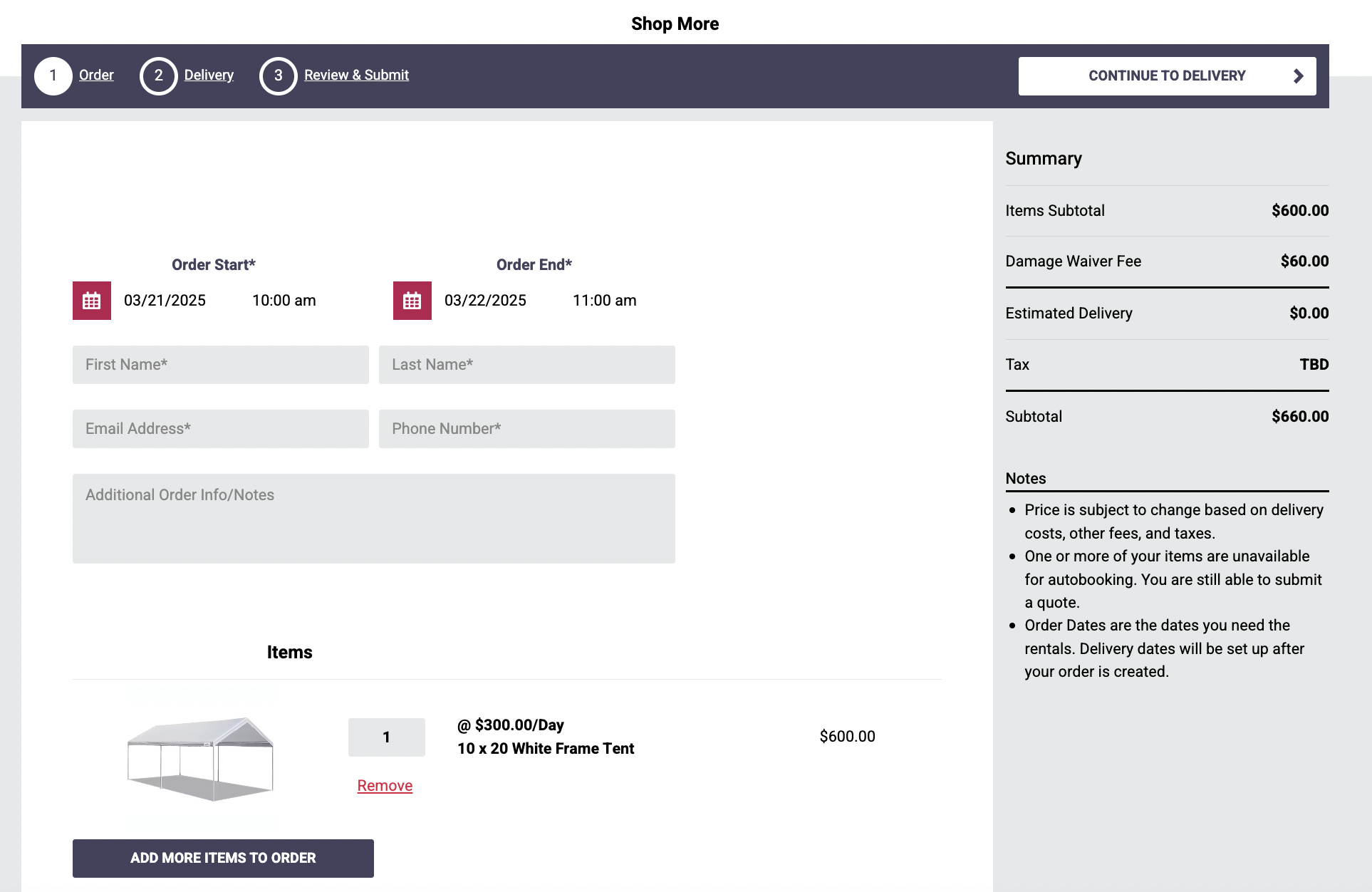Remove the 10 x 20 White Frame Tent
1372x892 pixels.
point(385,785)
